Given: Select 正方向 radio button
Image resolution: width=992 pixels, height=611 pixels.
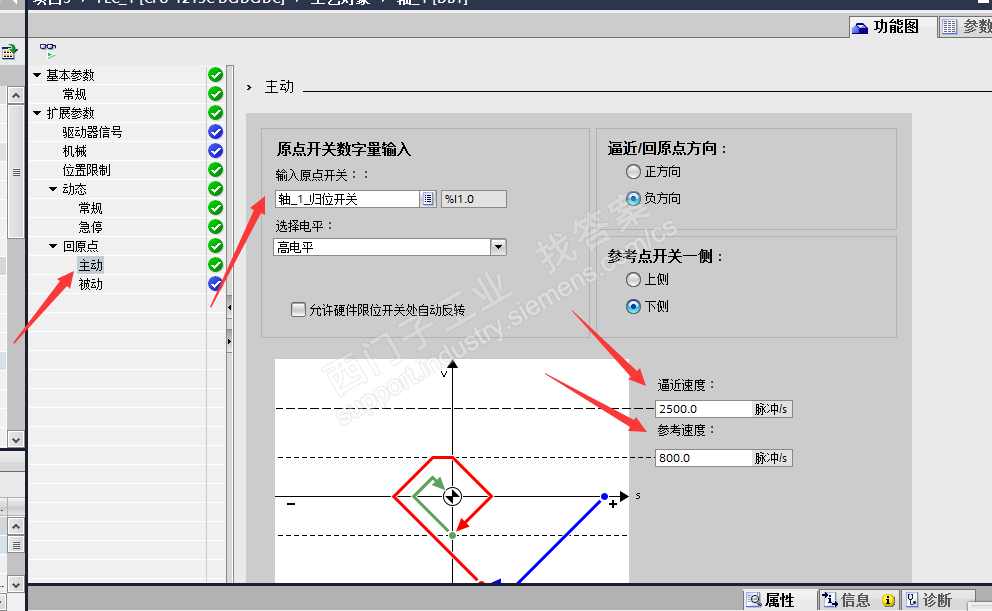Looking at the screenshot, I should point(633,171).
